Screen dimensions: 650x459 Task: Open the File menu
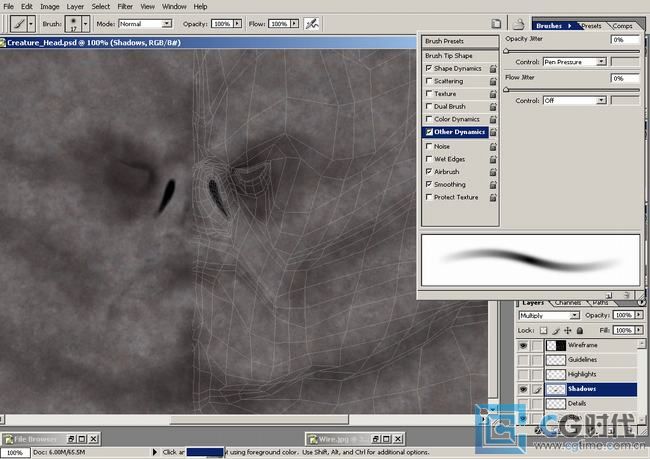click(x=8, y=7)
